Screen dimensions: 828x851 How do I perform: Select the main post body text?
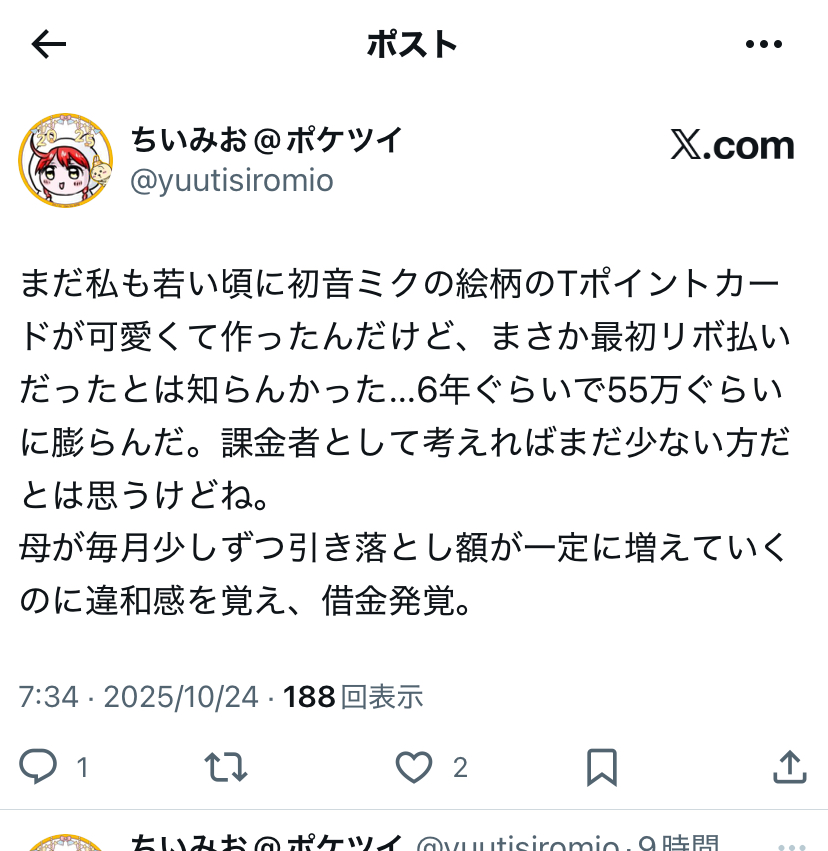405,442
